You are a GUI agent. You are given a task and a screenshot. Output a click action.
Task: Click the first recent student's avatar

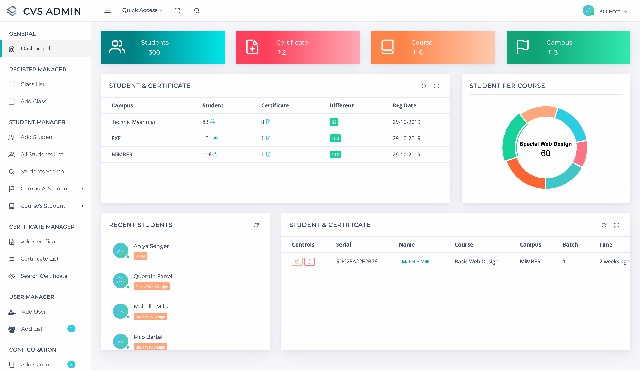pyautogui.click(x=120, y=251)
